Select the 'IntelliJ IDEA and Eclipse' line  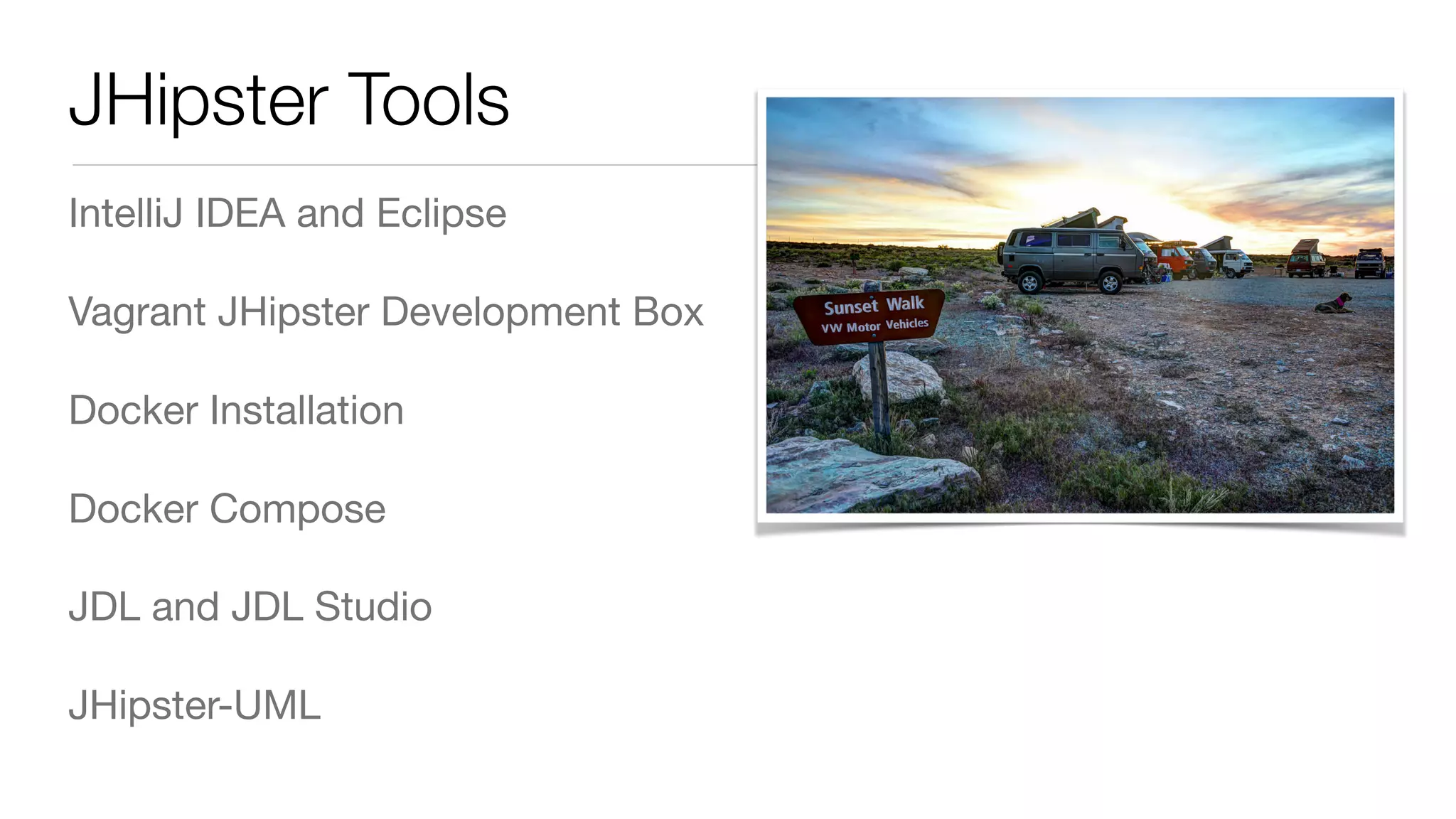(x=287, y=213)
